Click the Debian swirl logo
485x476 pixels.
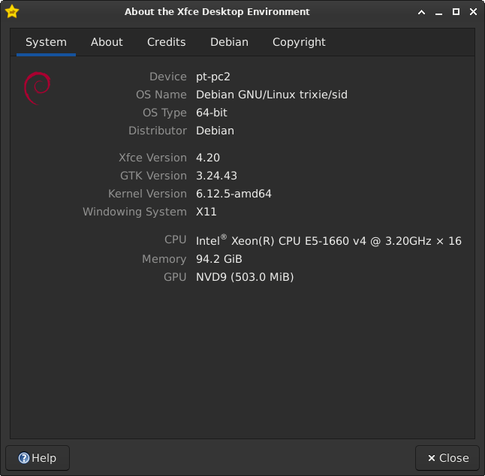pos(37,88)
